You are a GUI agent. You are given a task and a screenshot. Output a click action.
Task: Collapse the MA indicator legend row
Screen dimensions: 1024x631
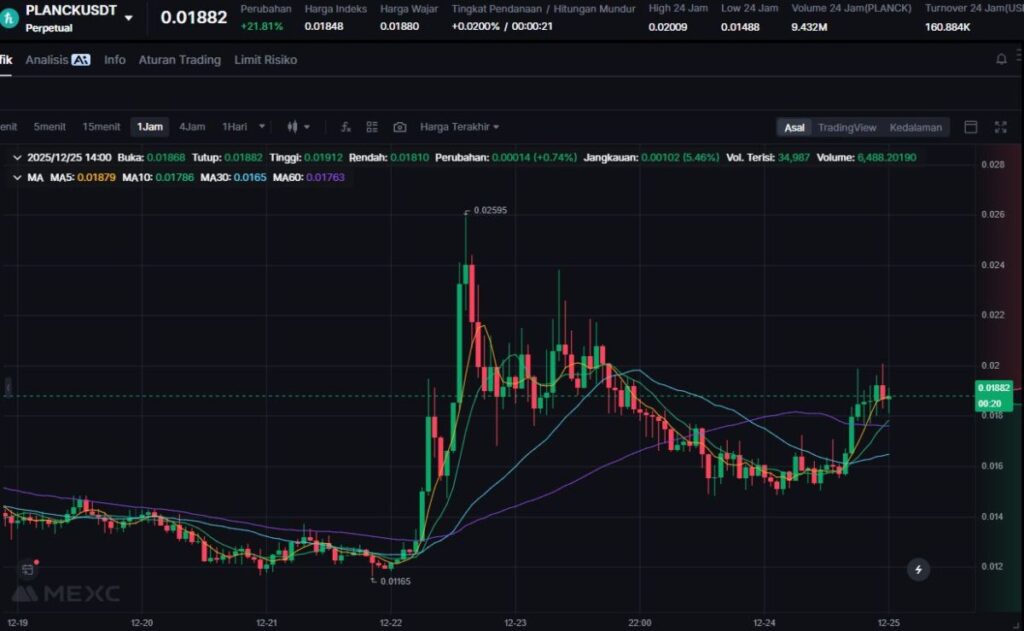(x=16, y=177)
